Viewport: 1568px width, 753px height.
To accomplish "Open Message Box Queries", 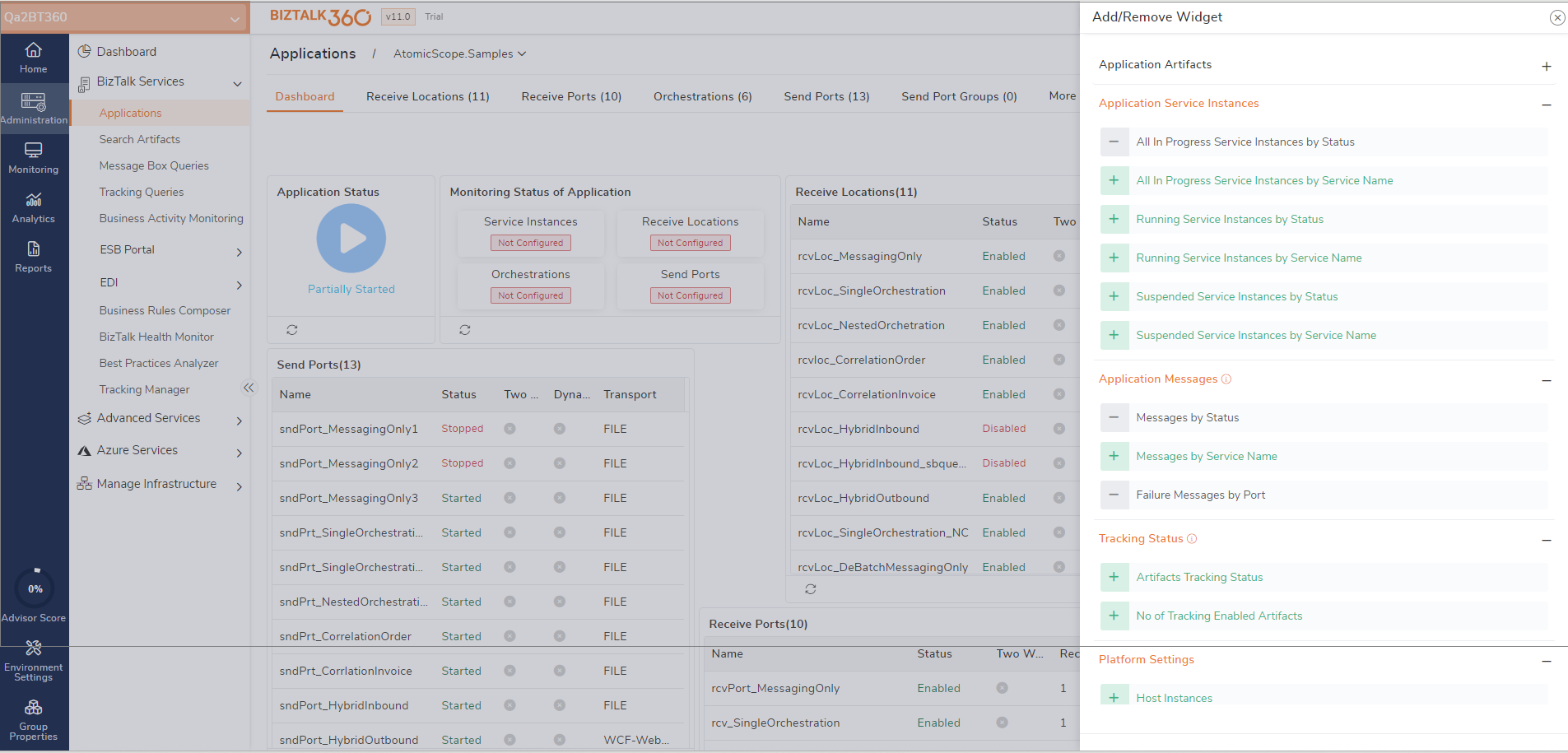I will click(x=154, y=165).
